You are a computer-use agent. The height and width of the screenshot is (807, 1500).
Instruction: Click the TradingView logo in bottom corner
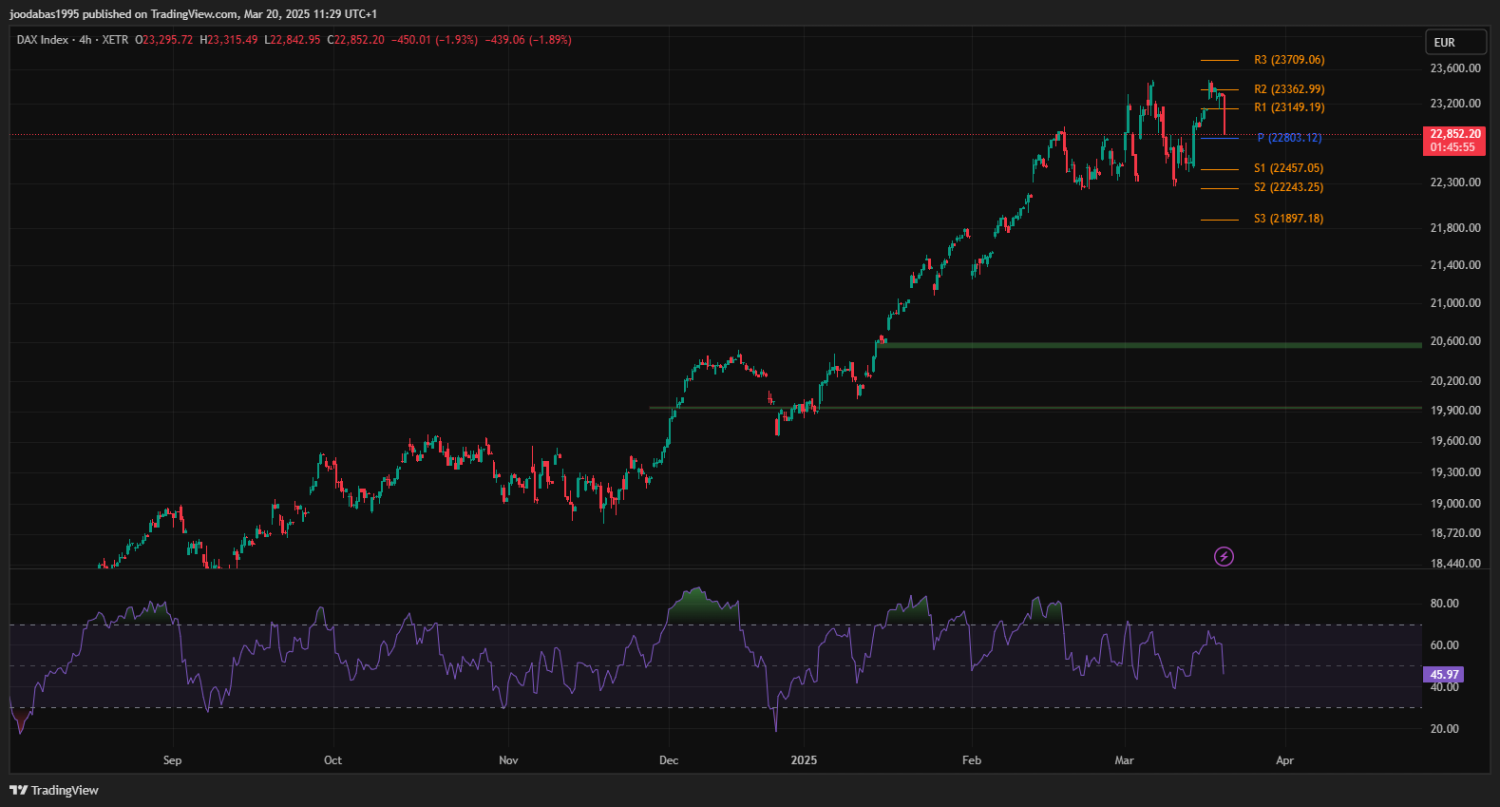pyautogui.click(x=55, y=790)
